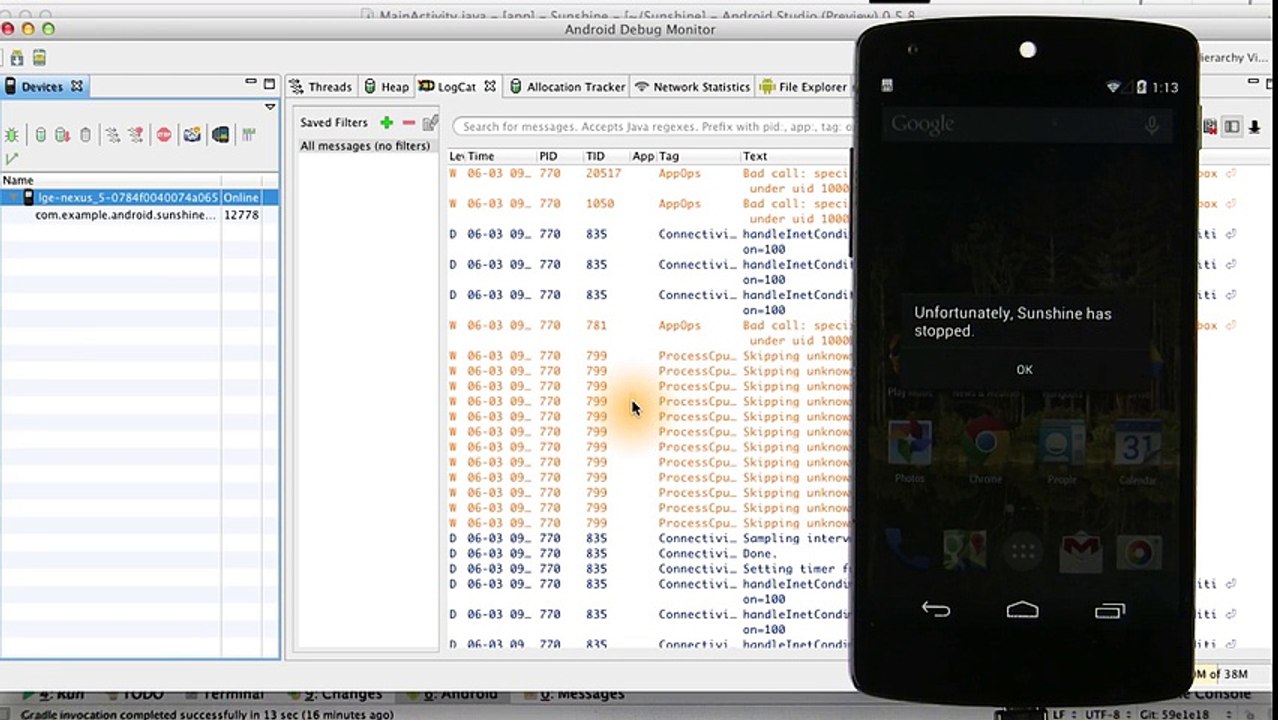This screenshot has width=1278, height=720.
Task: Click the Update Heap icon
Action: (x=41, y=135)
